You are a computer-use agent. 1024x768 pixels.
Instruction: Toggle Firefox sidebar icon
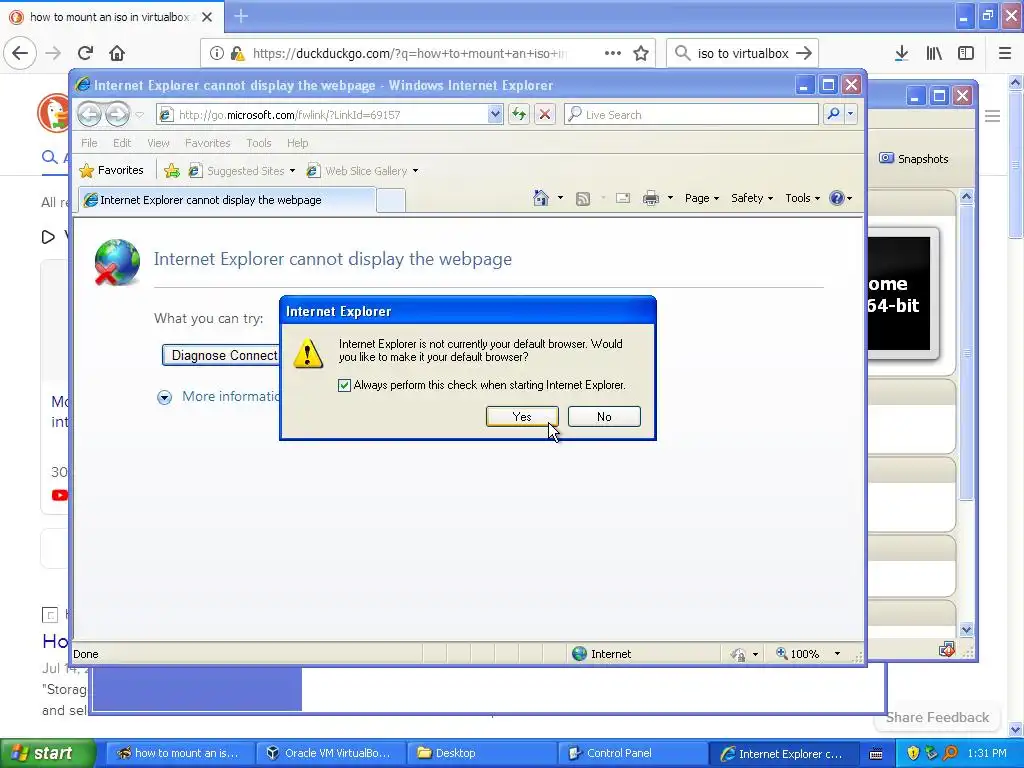coord(966,53)
